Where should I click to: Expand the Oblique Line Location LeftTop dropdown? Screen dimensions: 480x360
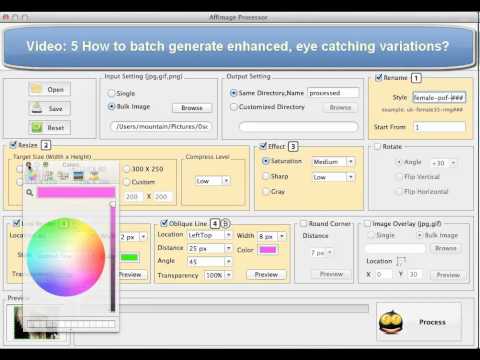[210, 235]
